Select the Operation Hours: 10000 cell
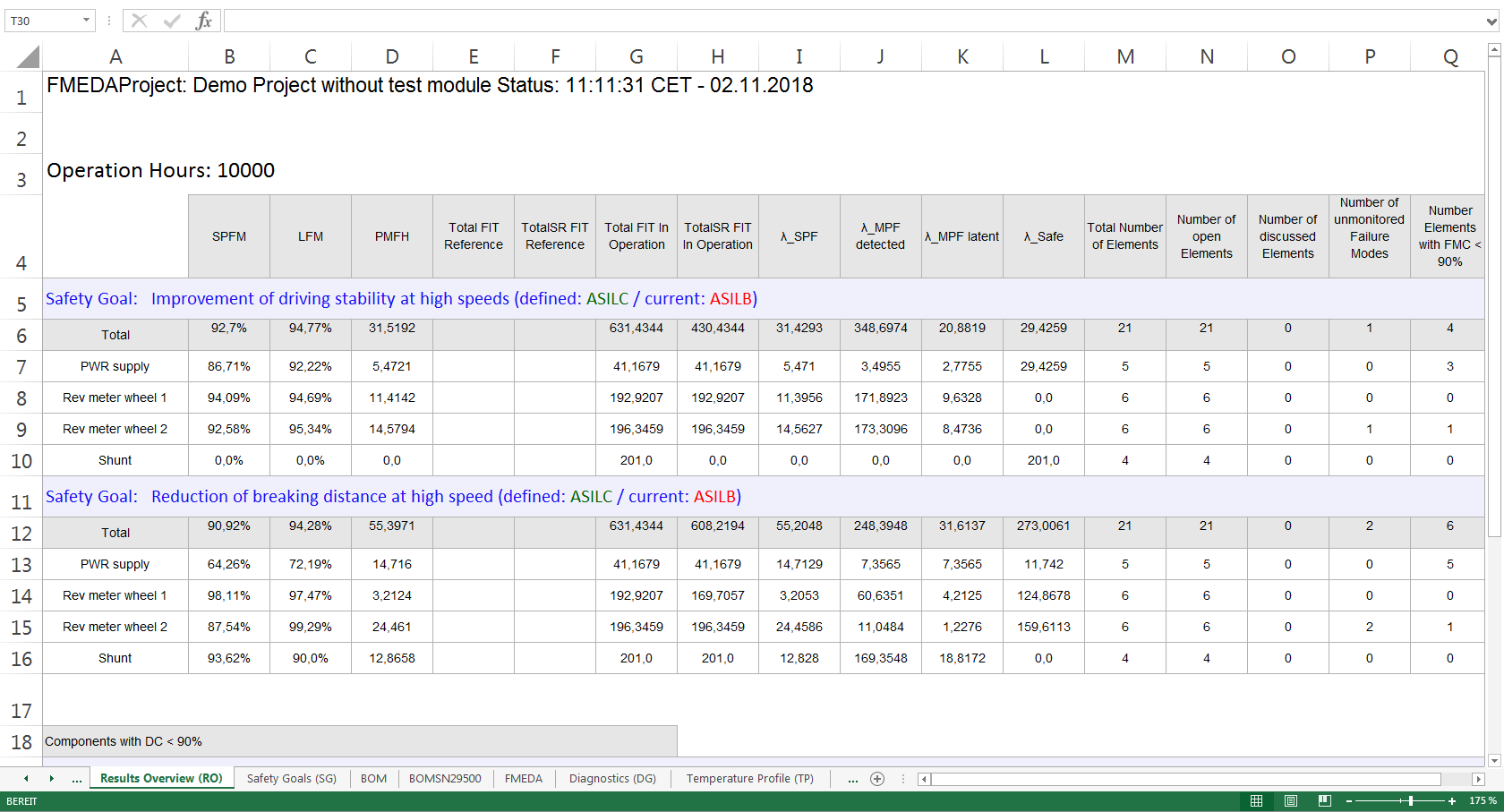This screenshot has width=1504, height=812. 160,170
